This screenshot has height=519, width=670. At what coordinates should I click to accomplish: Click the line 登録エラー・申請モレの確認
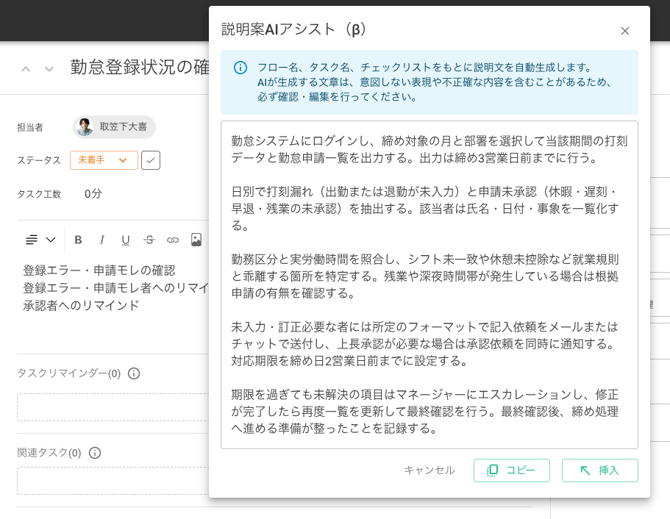tap(99, 270)
